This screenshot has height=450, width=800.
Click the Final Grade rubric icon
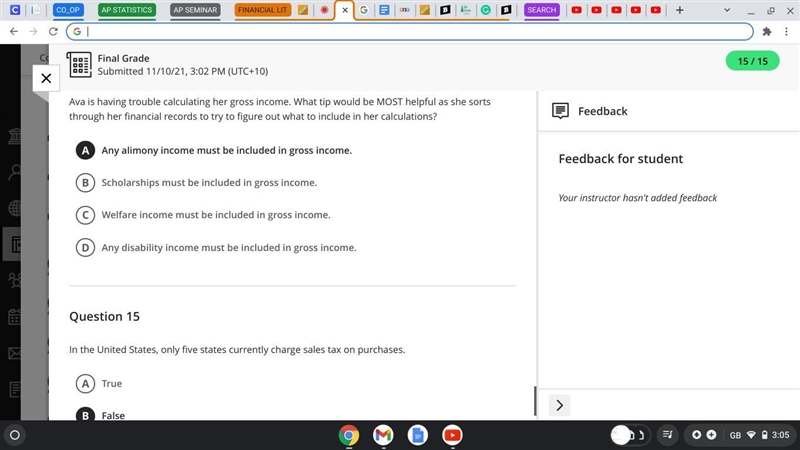(79, 65)
